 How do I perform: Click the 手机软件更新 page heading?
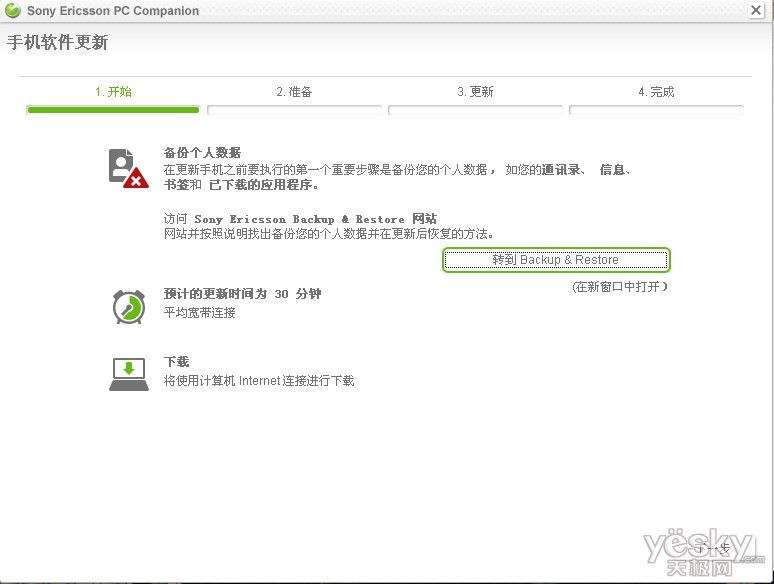coord(57,42)
